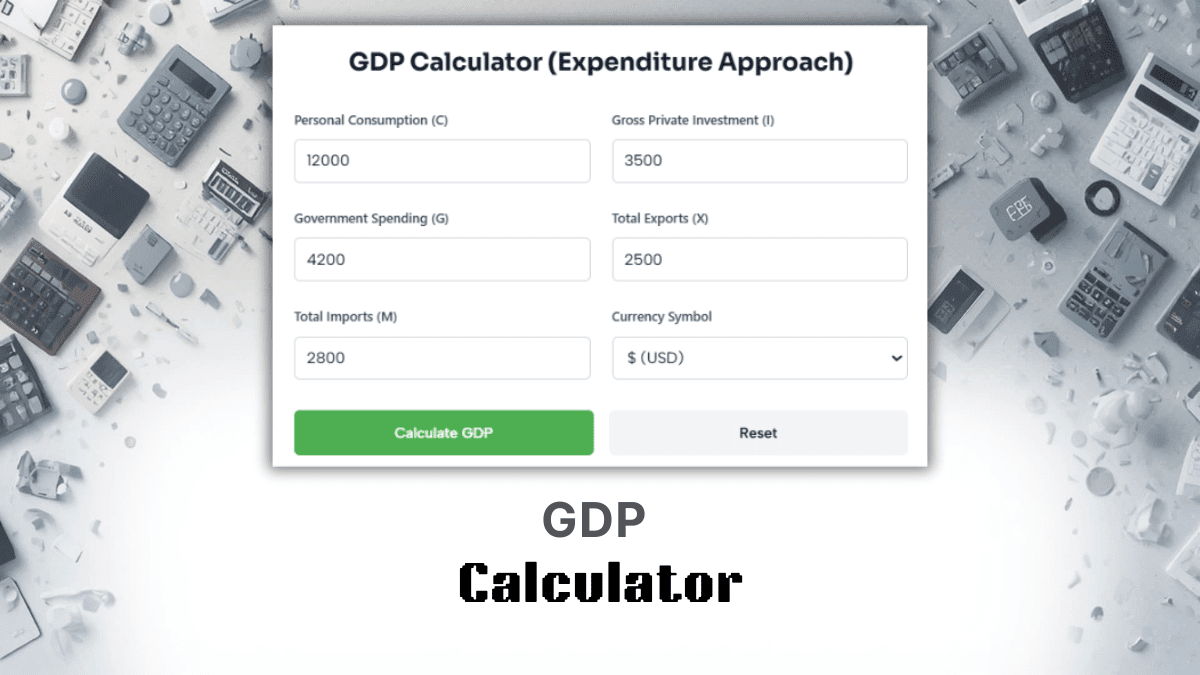
Task: Click the dropdown chevron next to $ (USD)
Action: [x=895, y=358]
